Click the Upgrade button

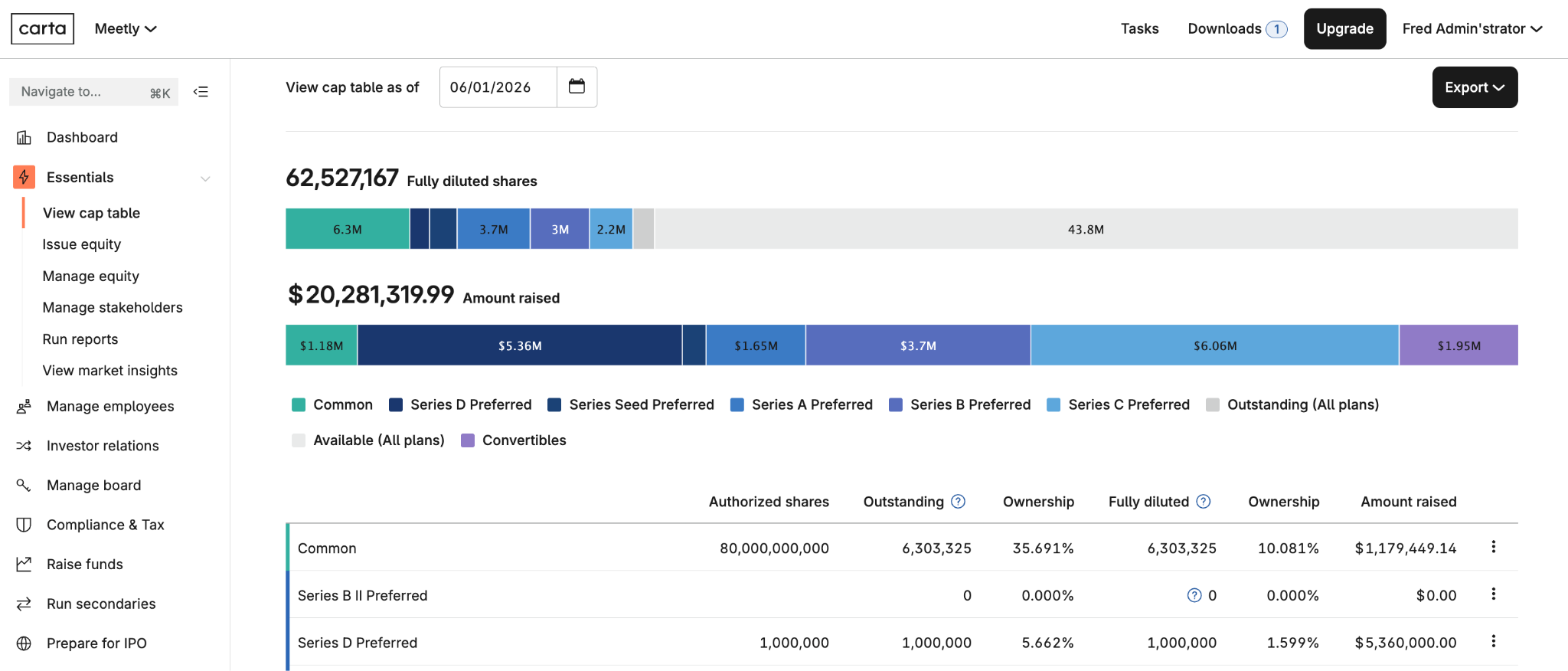pos(1344,29)
